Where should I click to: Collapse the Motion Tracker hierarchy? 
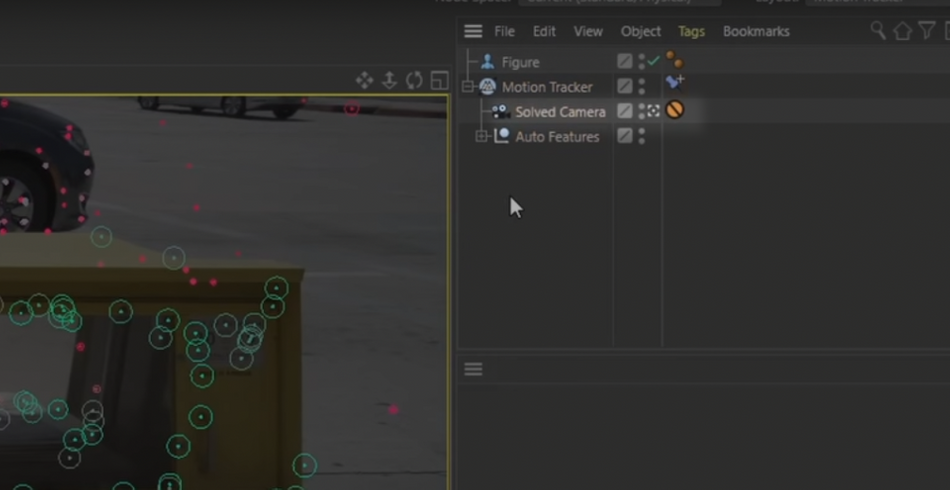(467, 87)
